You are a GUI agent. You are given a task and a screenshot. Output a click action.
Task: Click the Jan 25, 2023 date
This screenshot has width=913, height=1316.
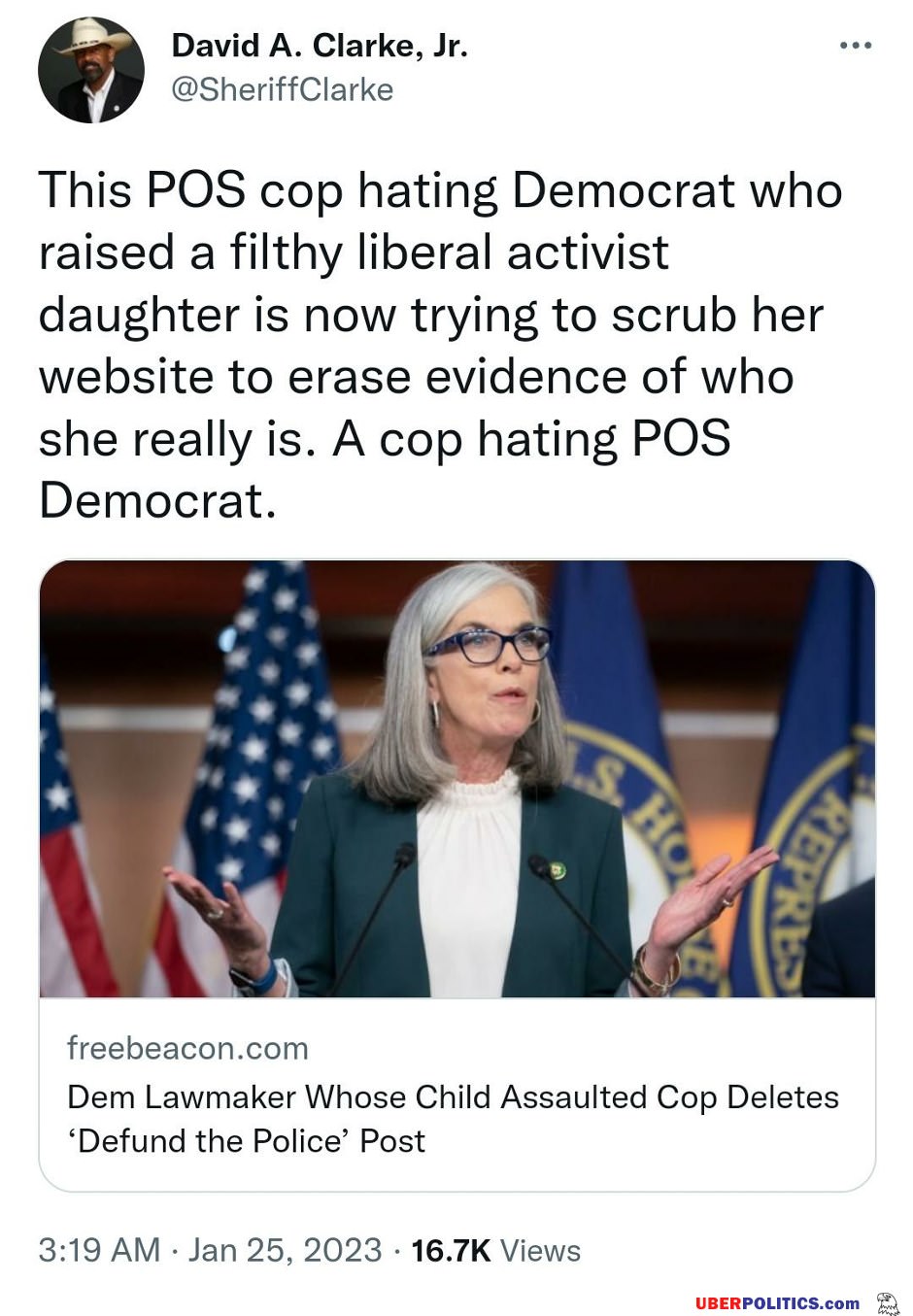click(286, 1249)
